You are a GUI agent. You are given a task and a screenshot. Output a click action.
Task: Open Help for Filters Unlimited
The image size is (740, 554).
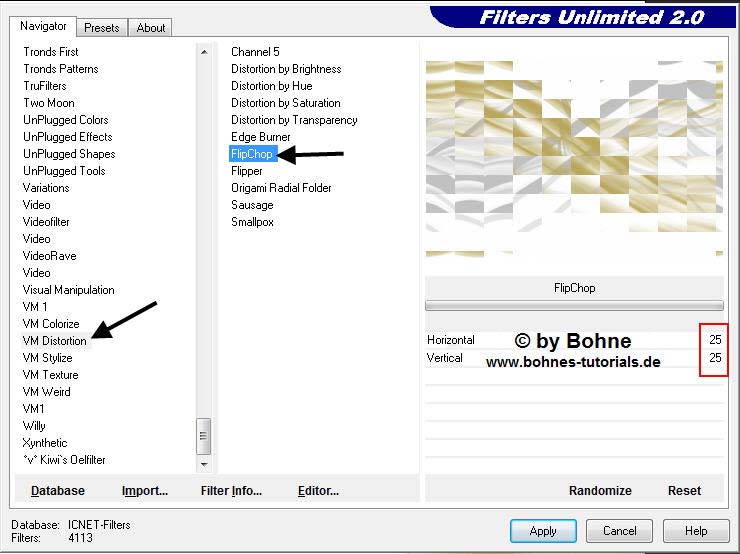[696, 531]
